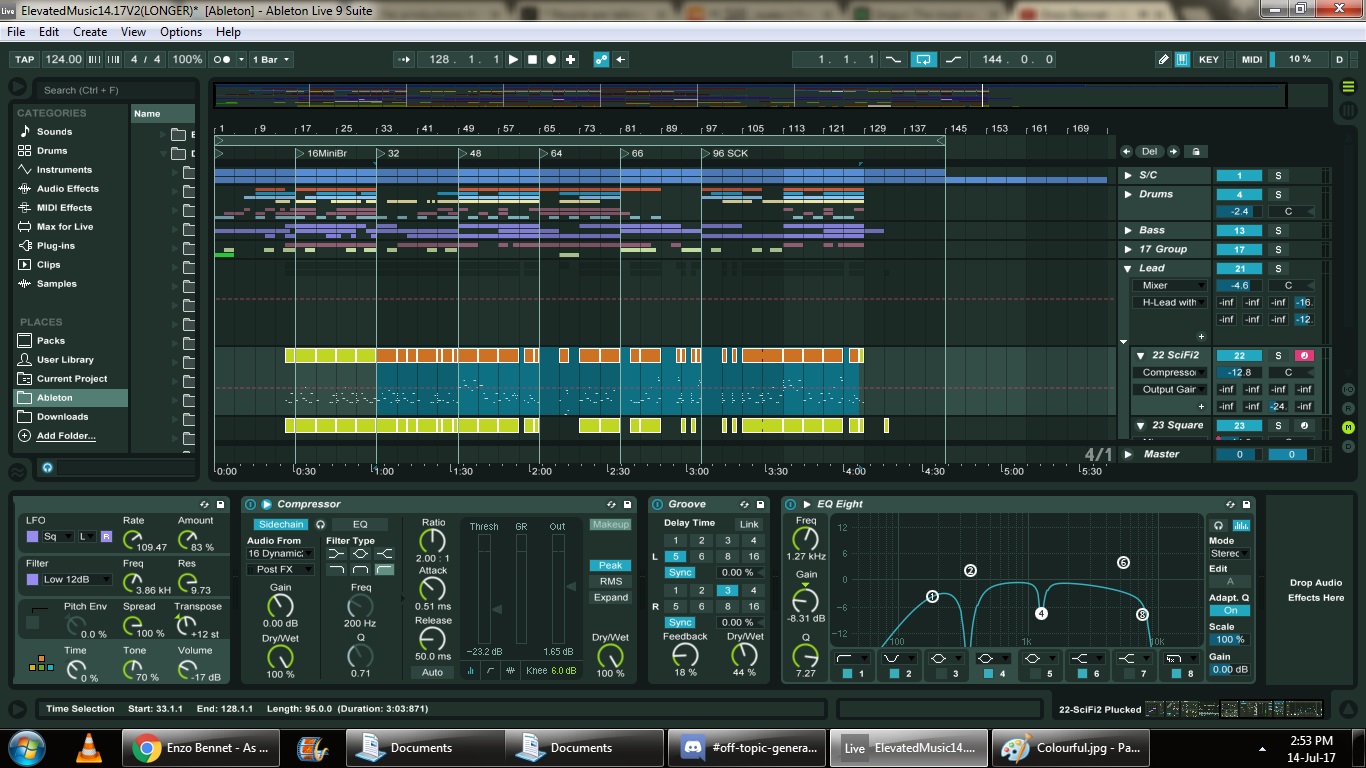
Task: Select Audio Effects category in browser
Action: [x=68, y=189]
